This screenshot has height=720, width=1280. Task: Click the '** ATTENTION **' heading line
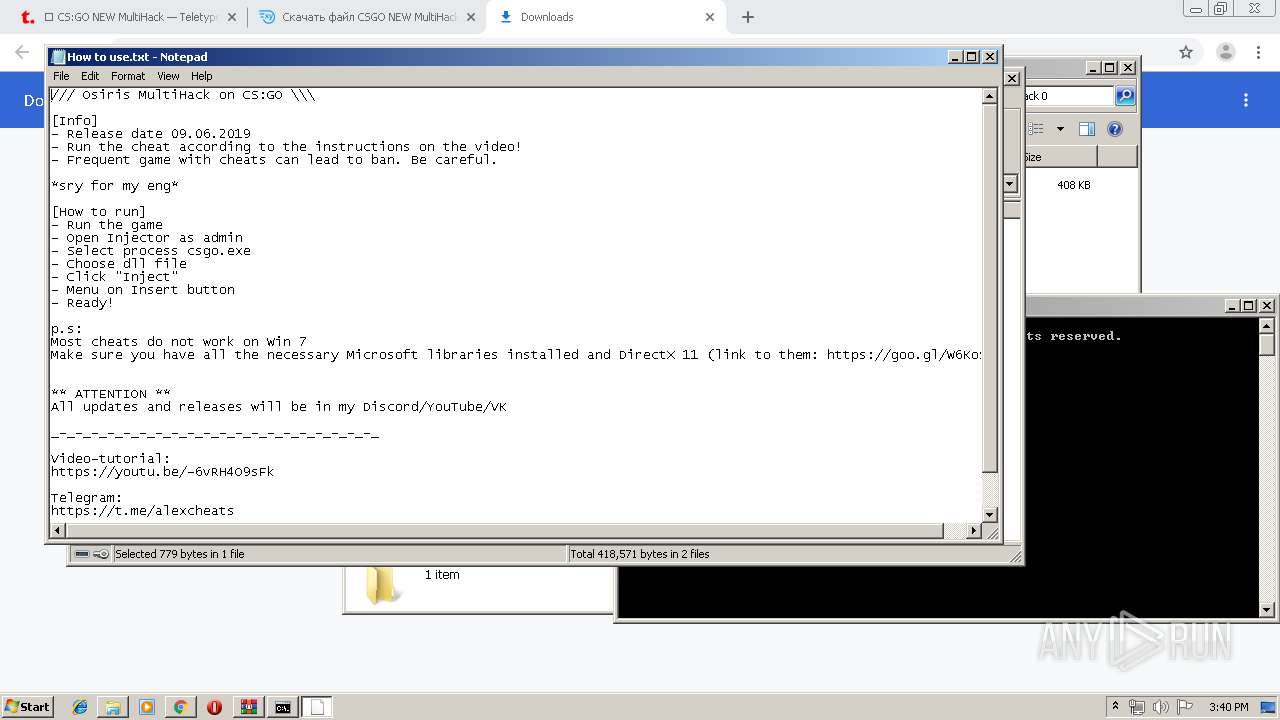coord(111,393)
